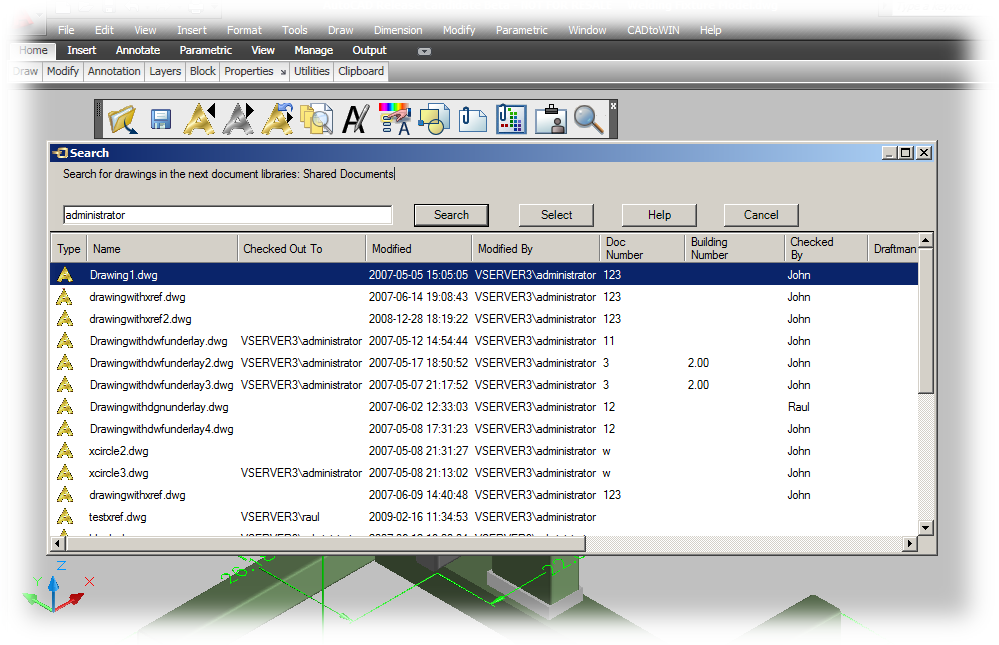Sort by the Modified By column header
Image resolution: width=999 pixels, height=645 pixels.
coord(535,249)
